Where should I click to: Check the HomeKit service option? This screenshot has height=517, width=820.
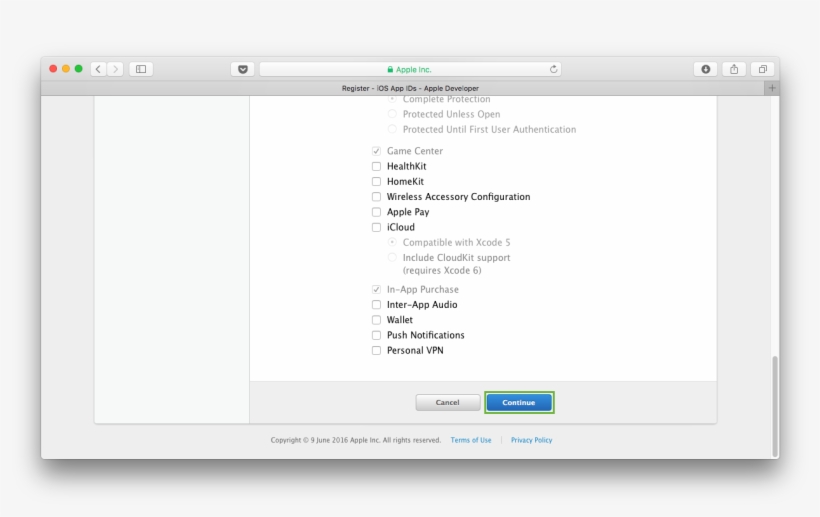[x=377, y=182]
